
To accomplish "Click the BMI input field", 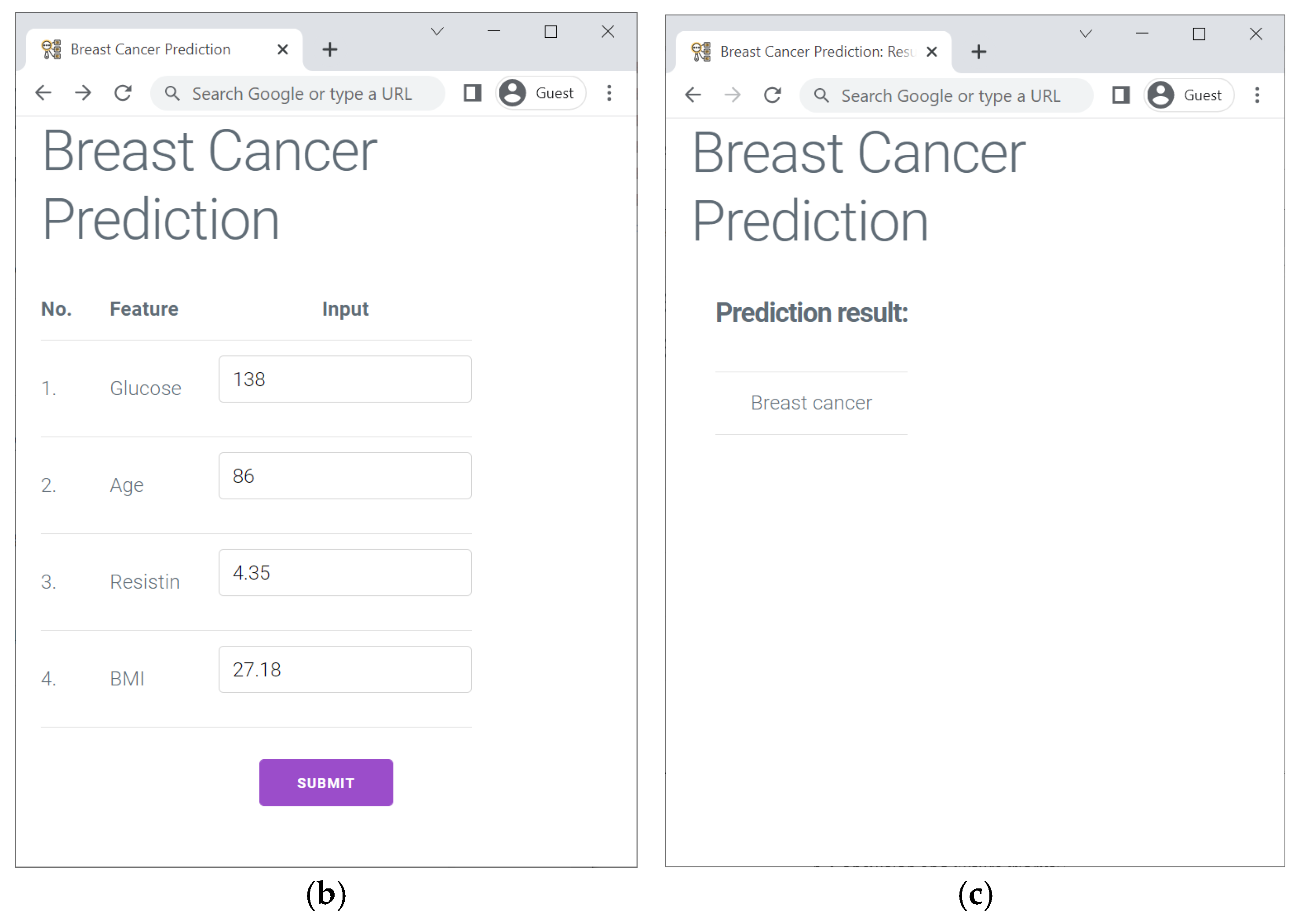I will [x=345, y=669].
